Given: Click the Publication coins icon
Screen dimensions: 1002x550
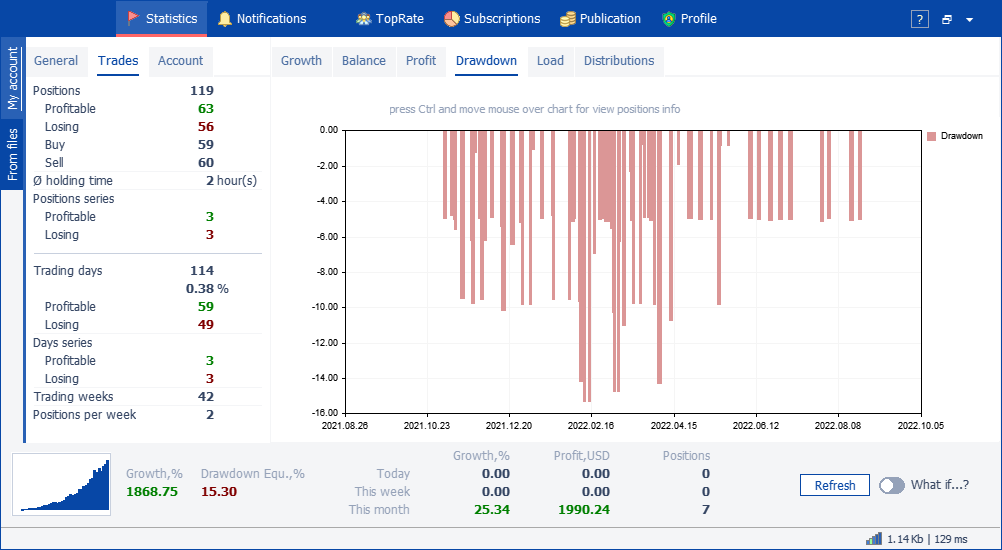Looking at the screenshot, I should 567,19.
